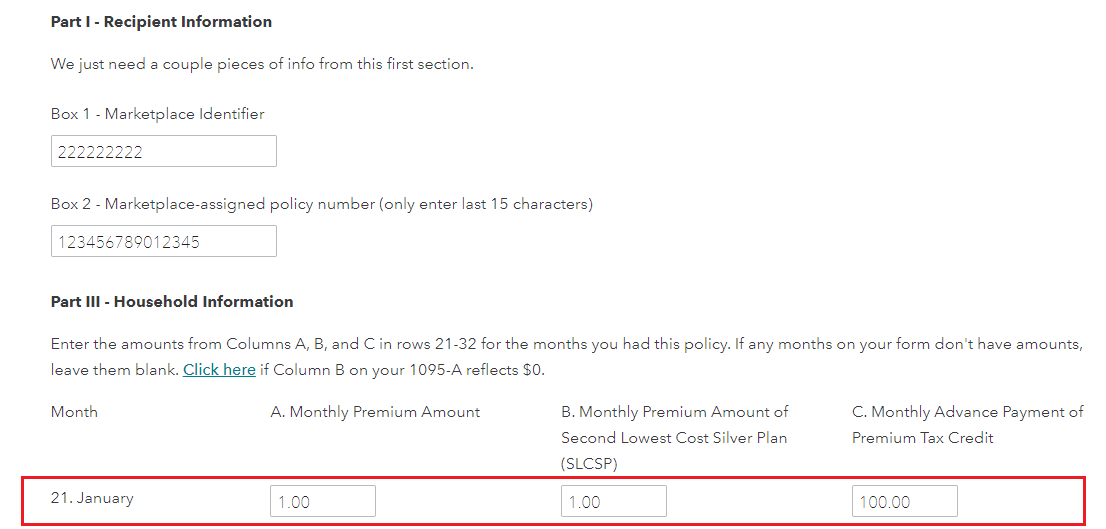Click the "Part III - Household Information" heading
1106x529 pixels.
[172, 302]
